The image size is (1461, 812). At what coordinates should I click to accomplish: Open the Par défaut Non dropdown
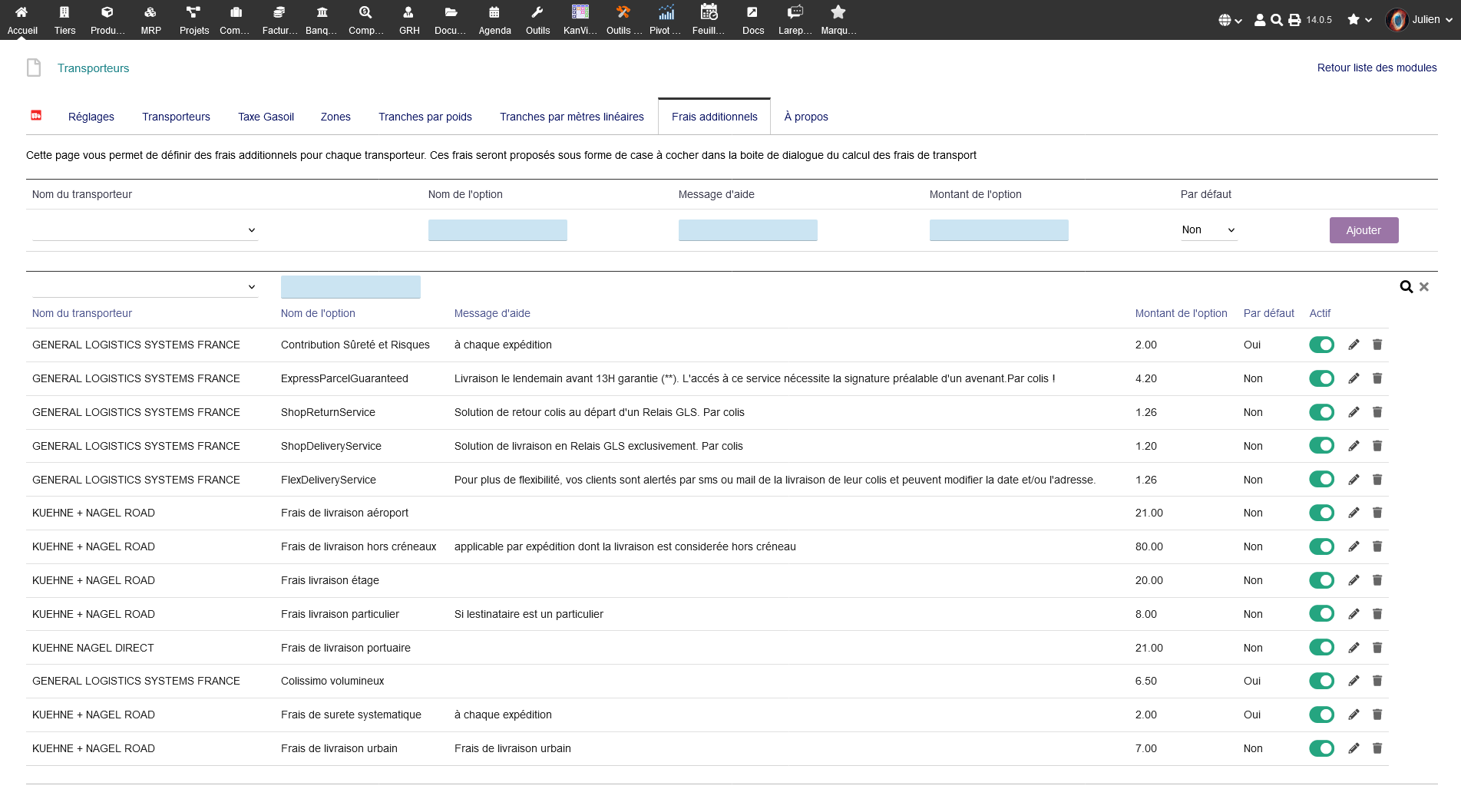[1208, 230]
